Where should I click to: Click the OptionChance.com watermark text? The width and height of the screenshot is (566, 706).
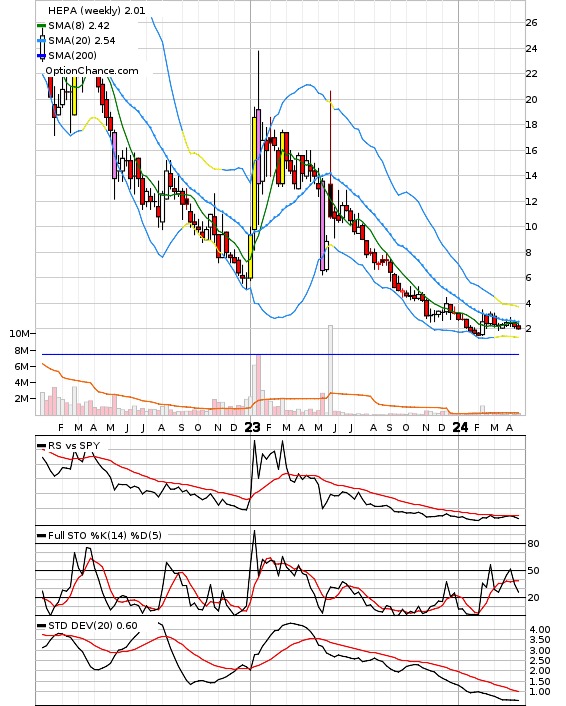(92, 71)
